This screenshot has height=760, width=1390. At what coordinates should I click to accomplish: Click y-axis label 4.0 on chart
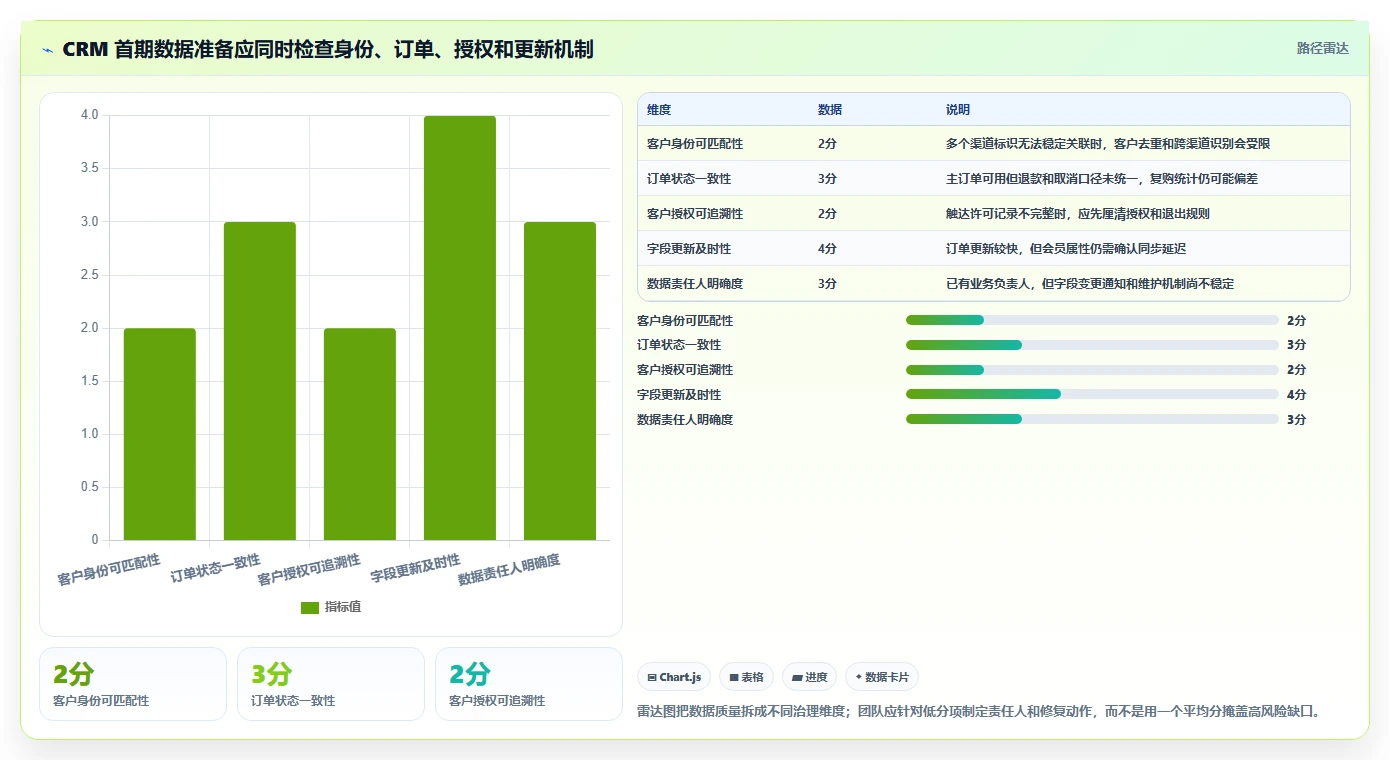(89, 115)
